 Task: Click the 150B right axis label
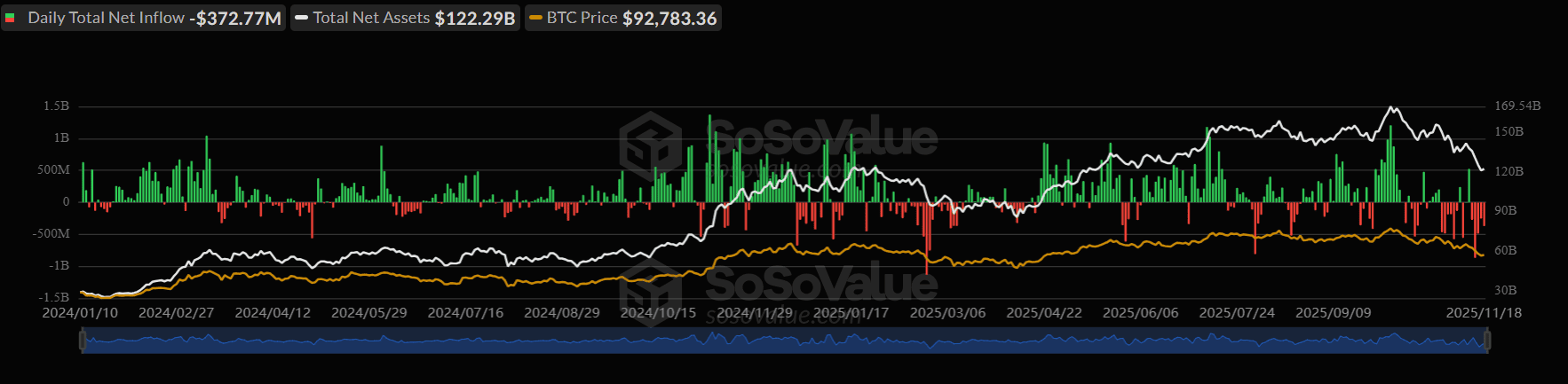tap(1509, 132)
